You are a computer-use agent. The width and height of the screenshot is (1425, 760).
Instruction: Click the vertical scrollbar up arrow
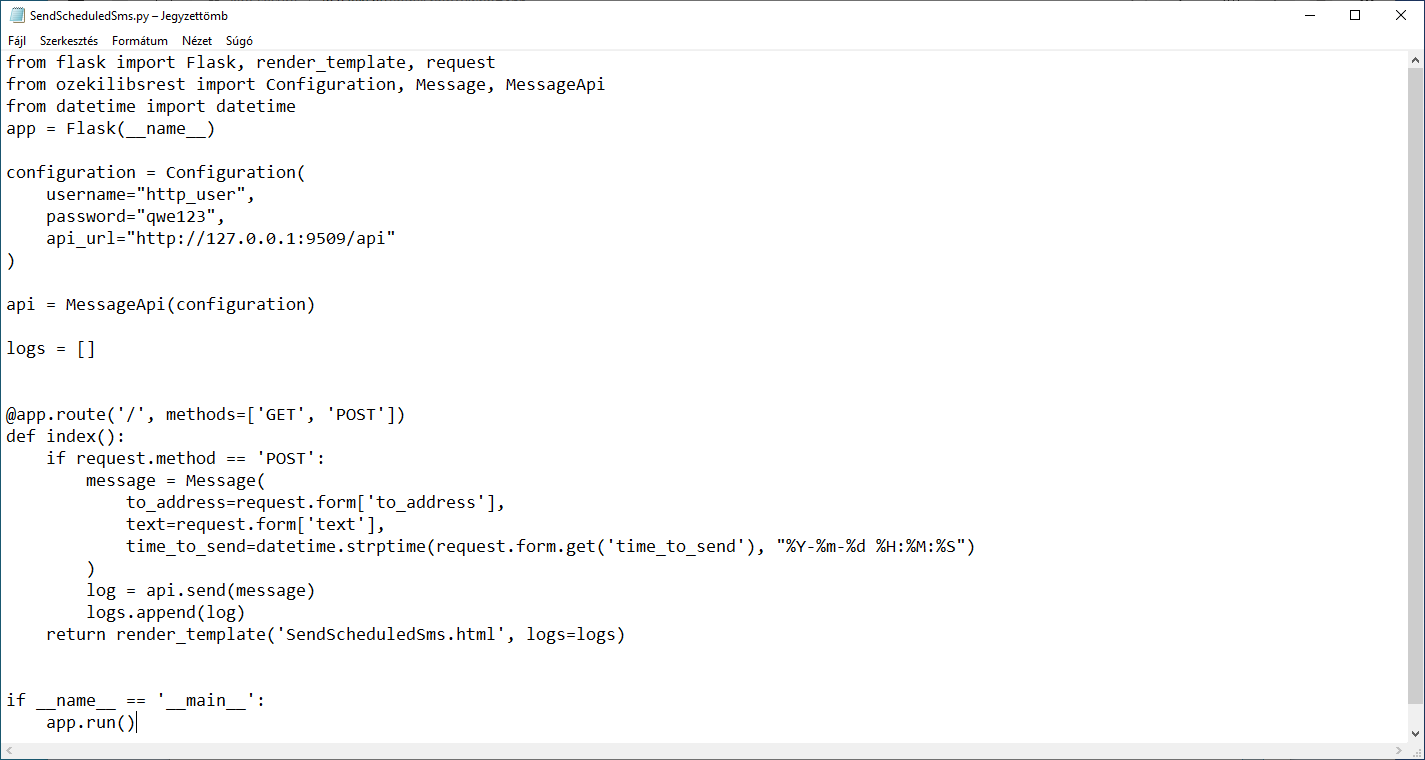click(x=1415, y=60)
